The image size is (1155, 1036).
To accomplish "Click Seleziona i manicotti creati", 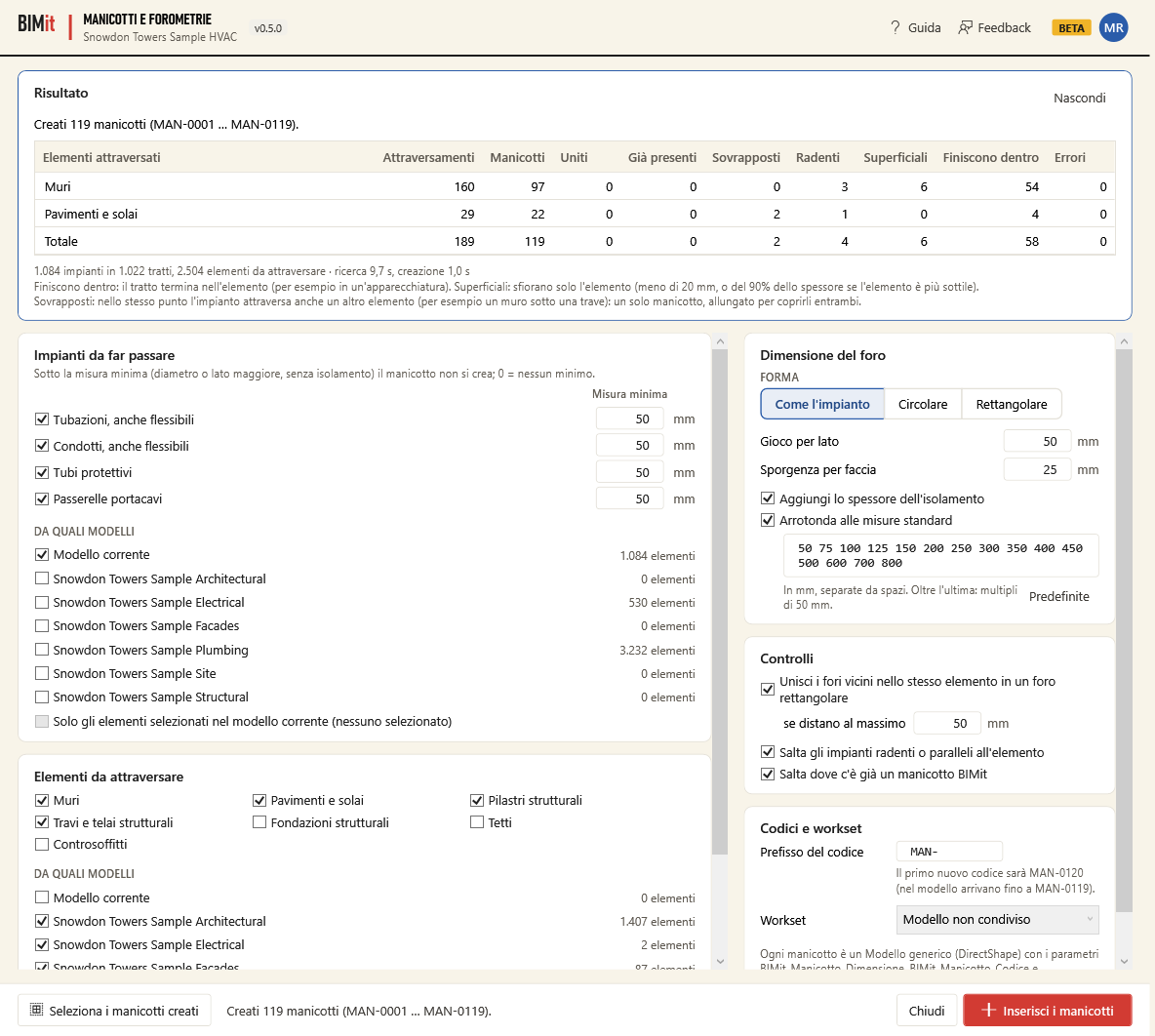I will tap(114, 1011).
